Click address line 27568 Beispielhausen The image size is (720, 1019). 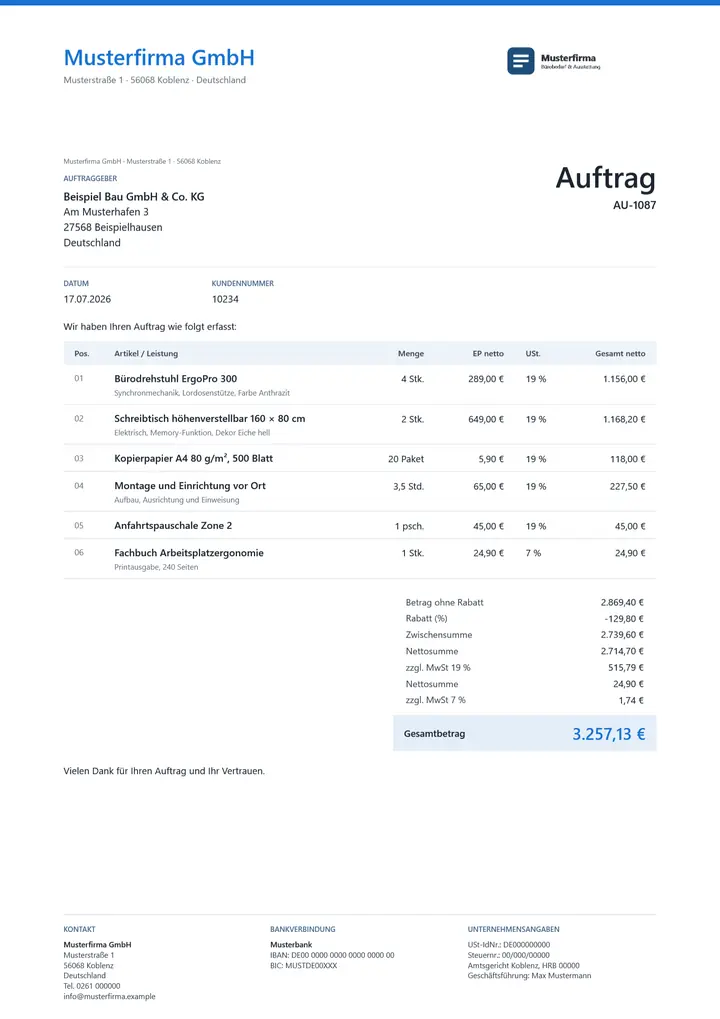tap(113, 227)
